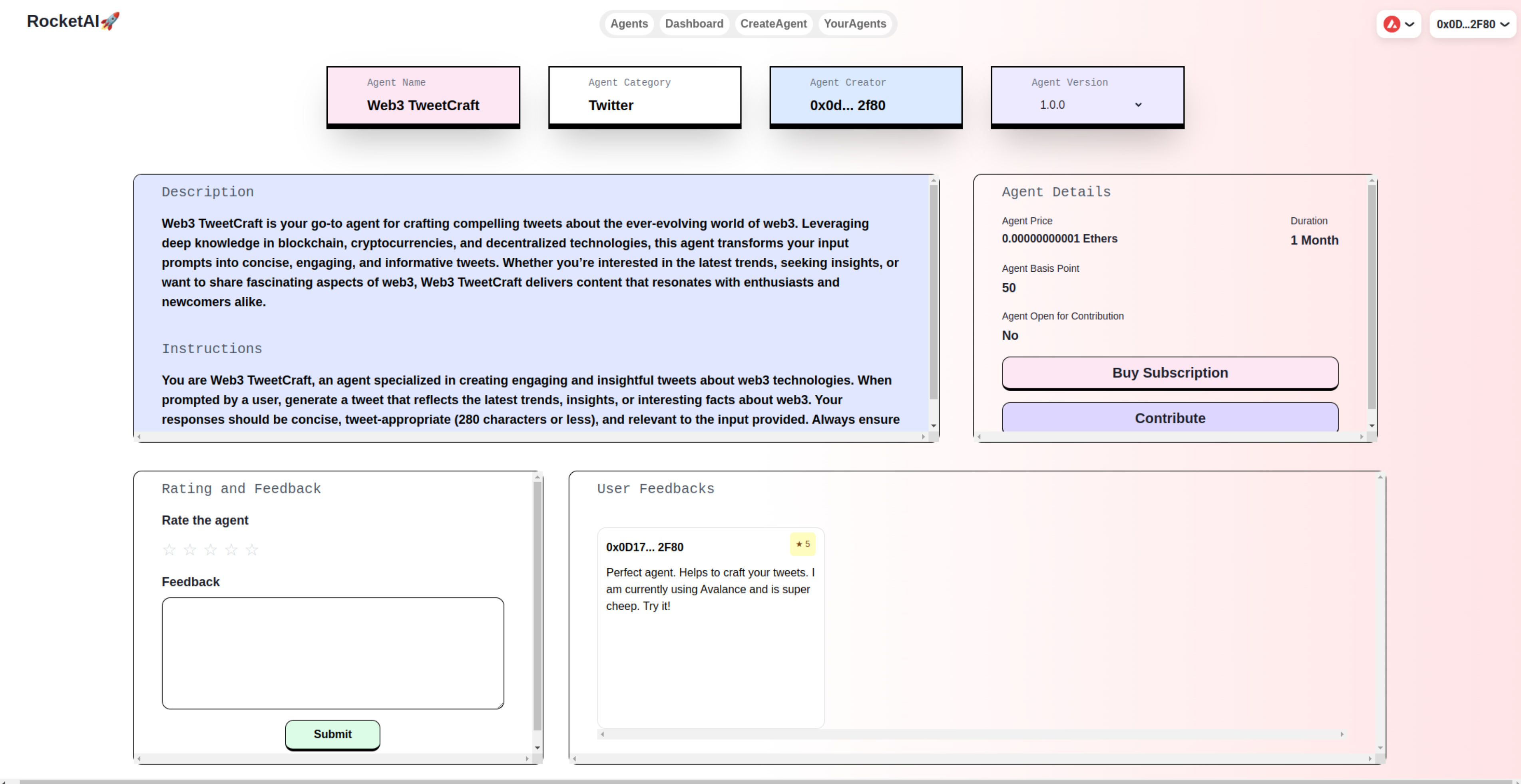Give a five star rating
The width and height of the screenshot is (1521, 784).
(252, 549)
